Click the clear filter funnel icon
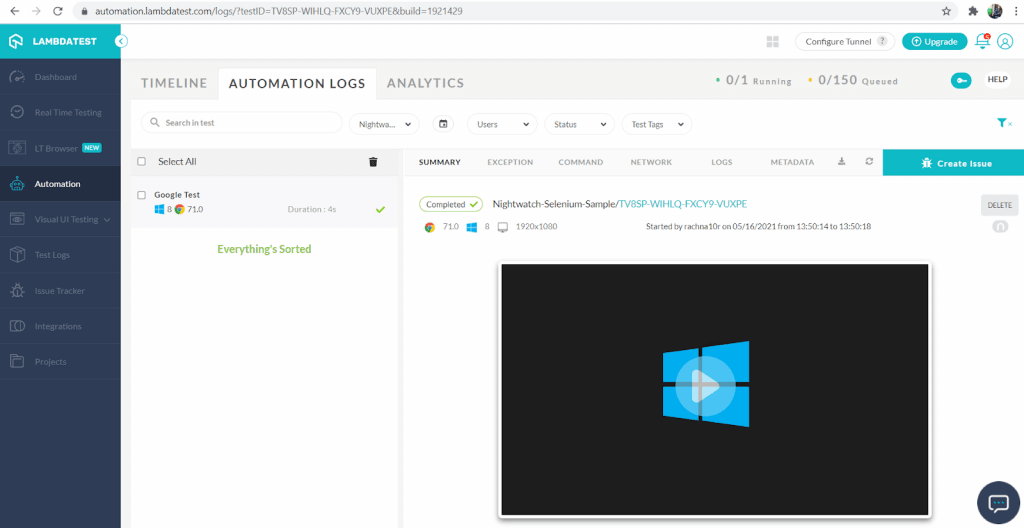This screenshot has width=1024, height=528. point(1003,123)
